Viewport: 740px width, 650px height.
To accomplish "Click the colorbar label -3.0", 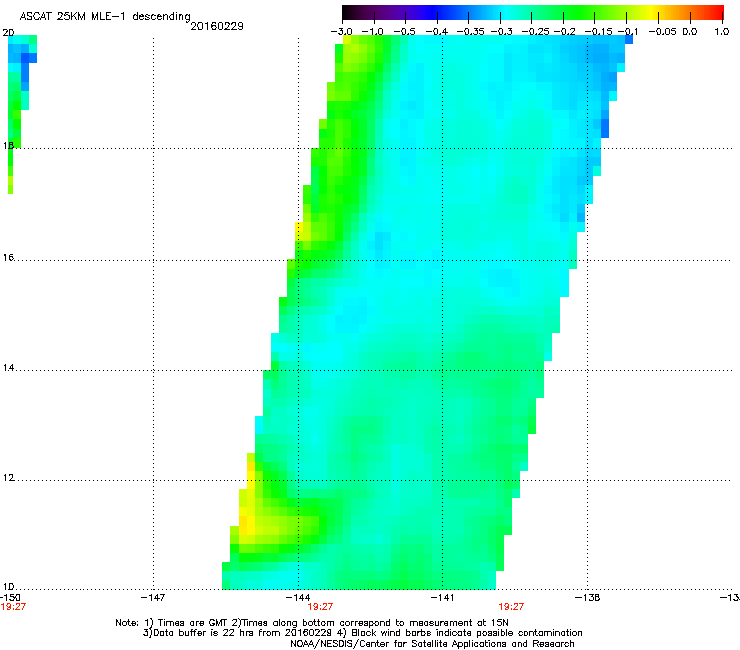I will coord(341,32).
